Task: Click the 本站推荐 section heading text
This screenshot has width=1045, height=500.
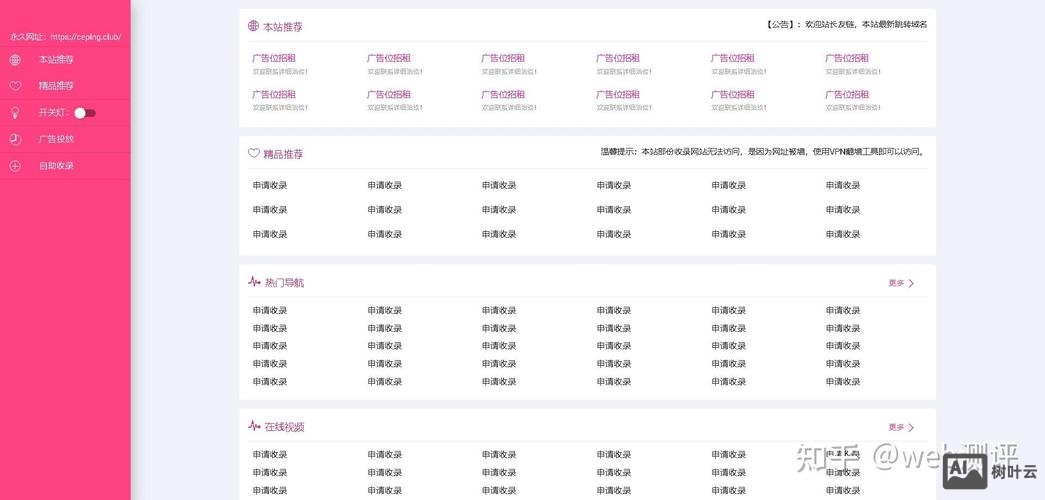Action: click(283, 27)
